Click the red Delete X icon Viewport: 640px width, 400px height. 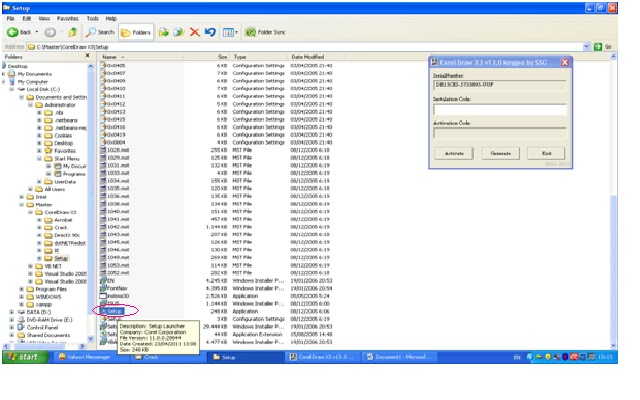[x=195, y=32]
